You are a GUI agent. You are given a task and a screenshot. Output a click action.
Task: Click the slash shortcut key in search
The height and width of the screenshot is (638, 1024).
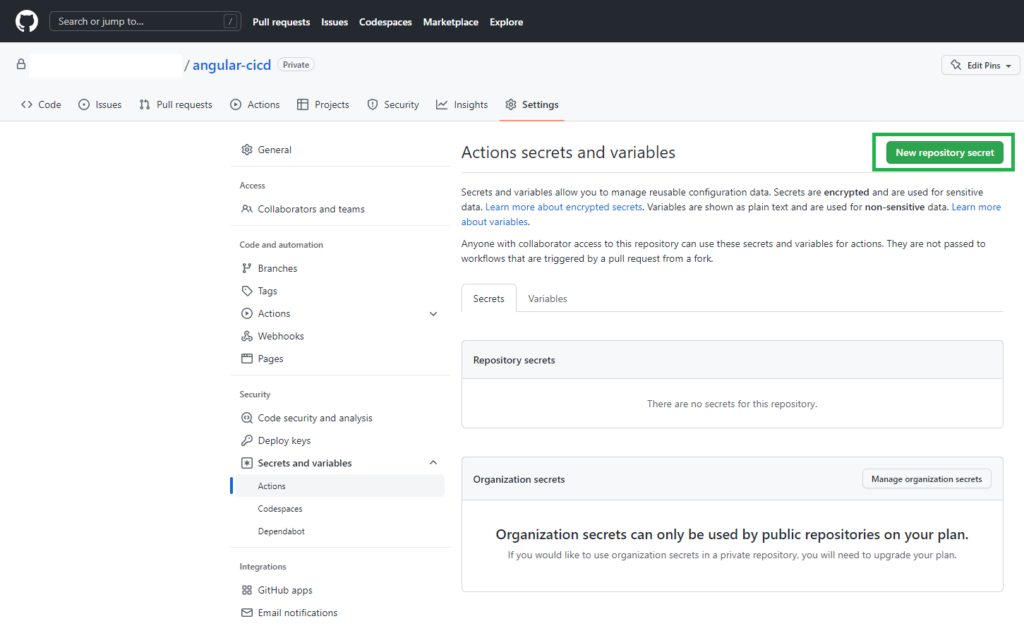pos(230,22)
